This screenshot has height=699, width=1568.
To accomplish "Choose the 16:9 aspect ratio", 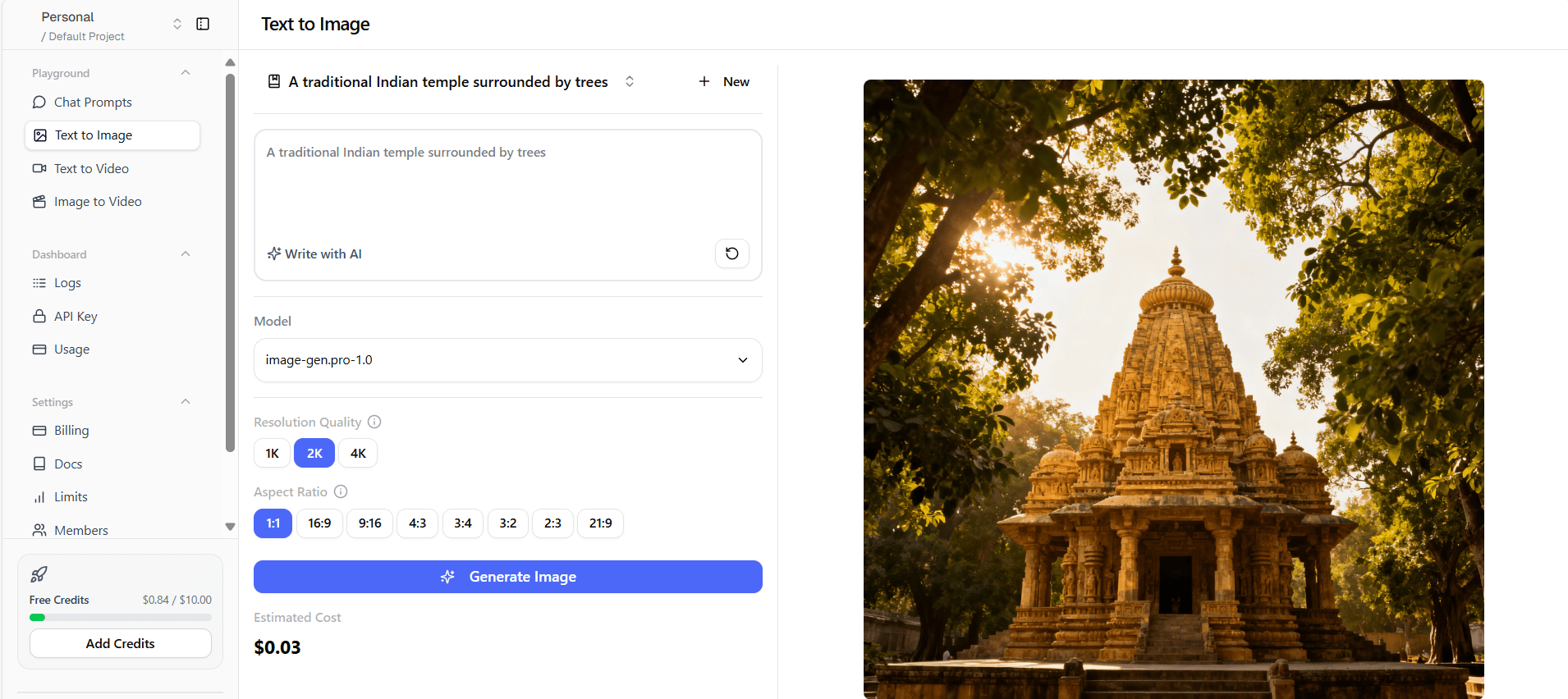I will point(319,523).
